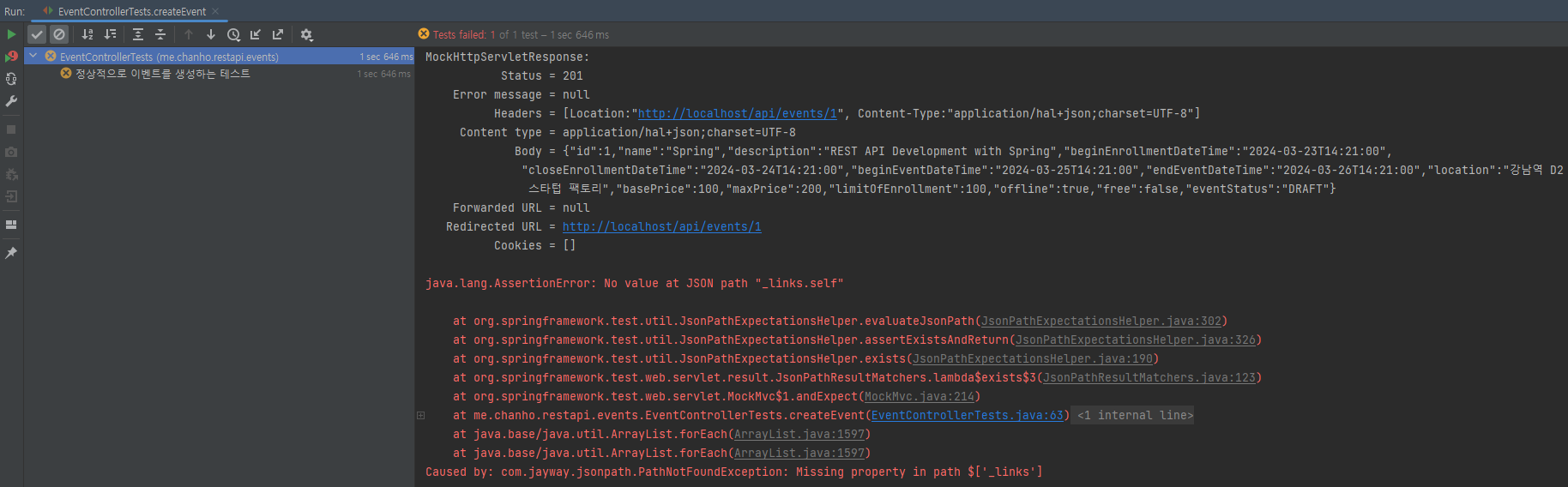This screenshot has width=1568, height=487.
Task: Click the 'Error message = null' line
Action: [x=521, y=94]
